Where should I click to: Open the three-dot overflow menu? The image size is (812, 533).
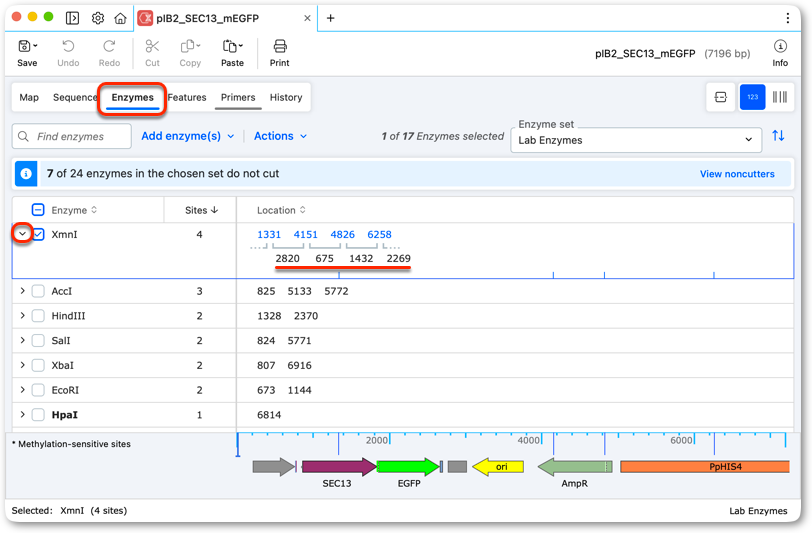point(788,18)
